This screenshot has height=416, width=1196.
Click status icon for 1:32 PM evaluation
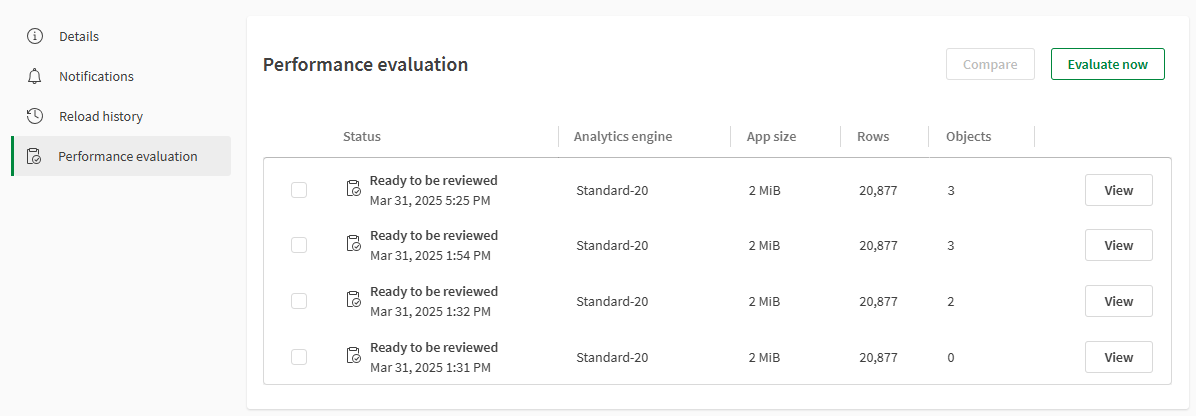[x=353, y=300]
